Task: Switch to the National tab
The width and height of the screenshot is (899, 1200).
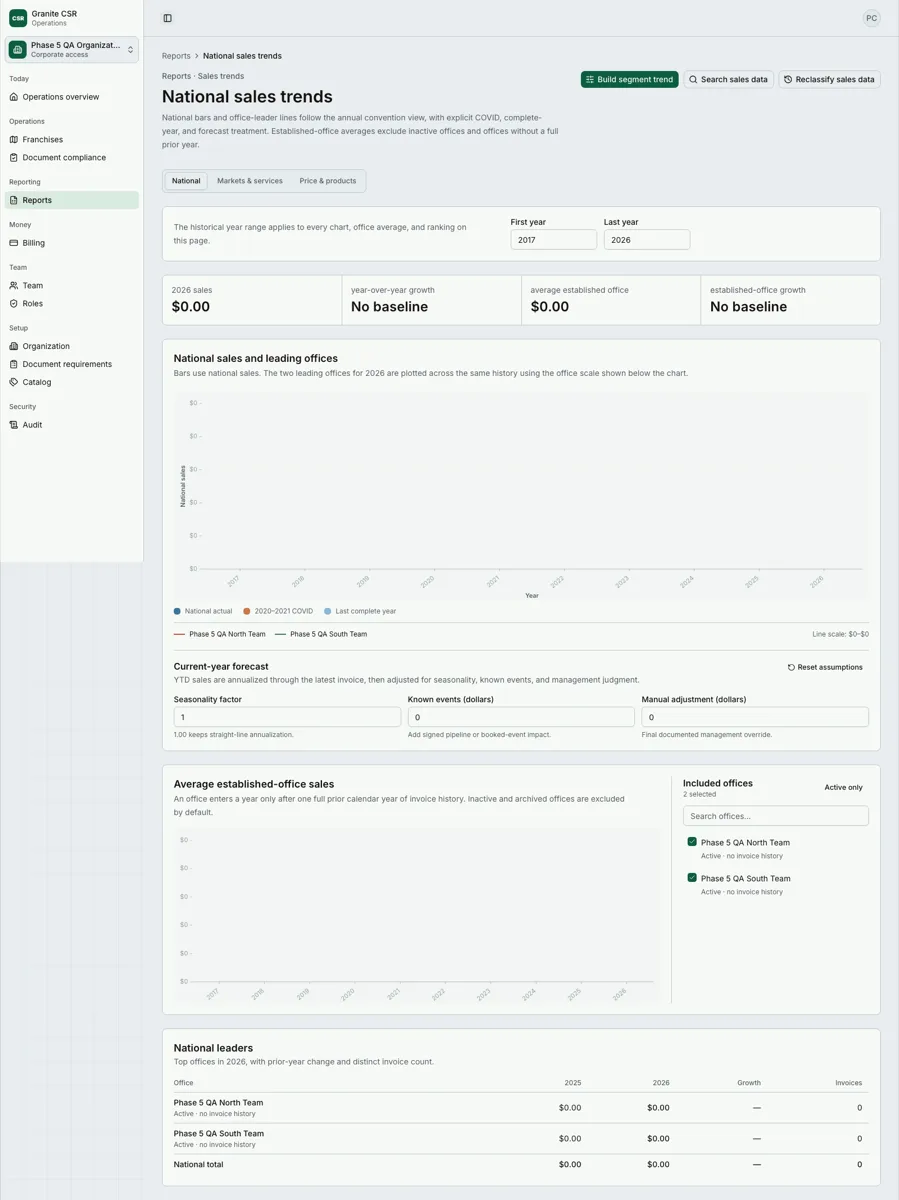Action: pyautogui.click(x=186, y=181)
